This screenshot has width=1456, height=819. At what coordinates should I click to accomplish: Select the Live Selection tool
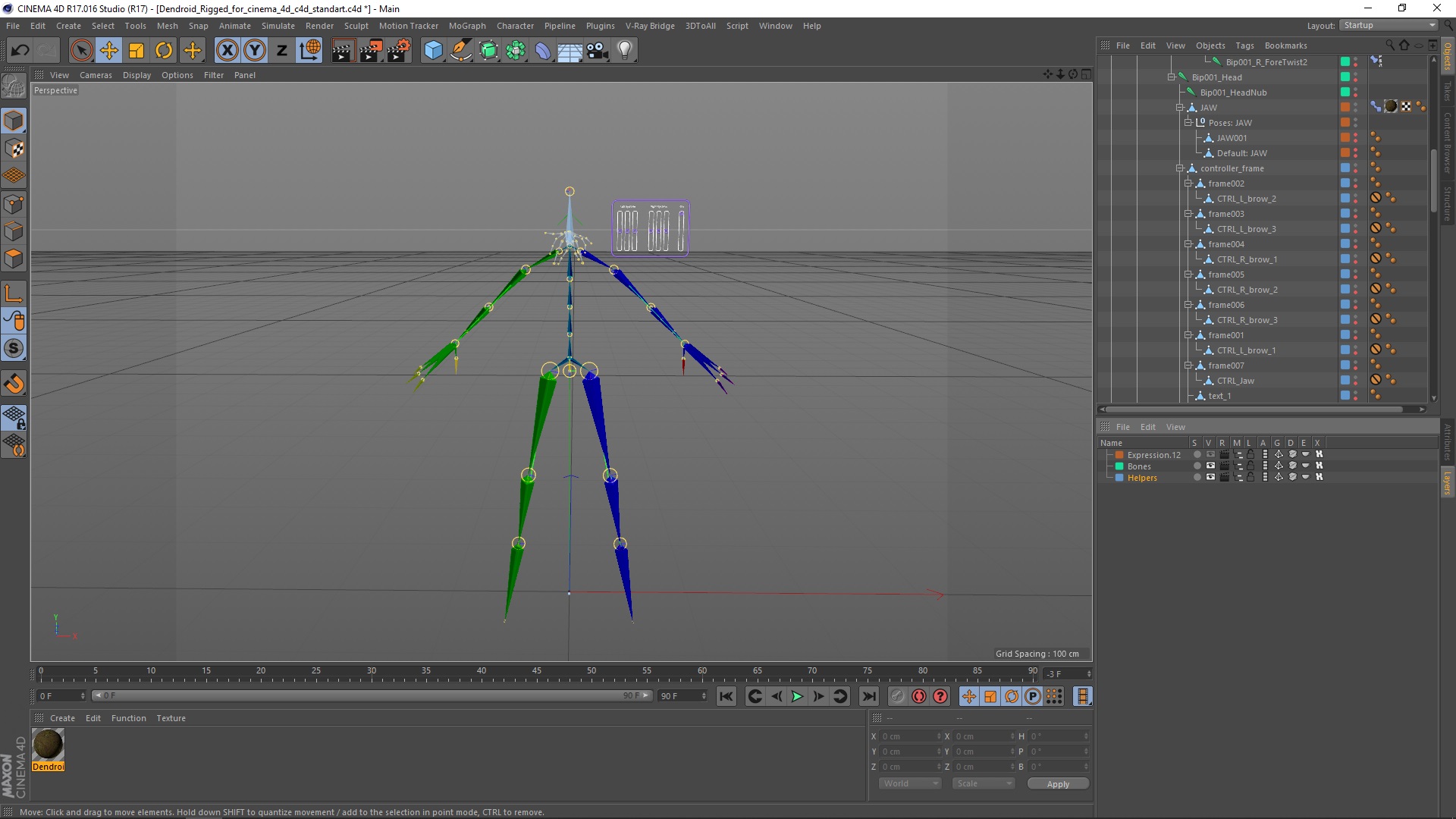[81, 50]
